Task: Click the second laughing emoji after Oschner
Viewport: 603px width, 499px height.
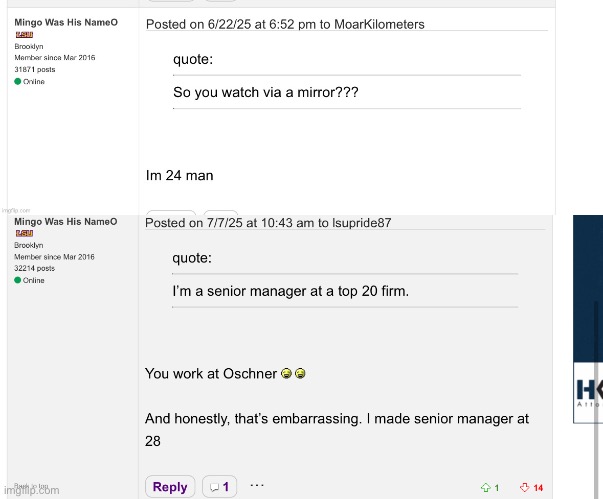Action: click(x=299, y=374)
